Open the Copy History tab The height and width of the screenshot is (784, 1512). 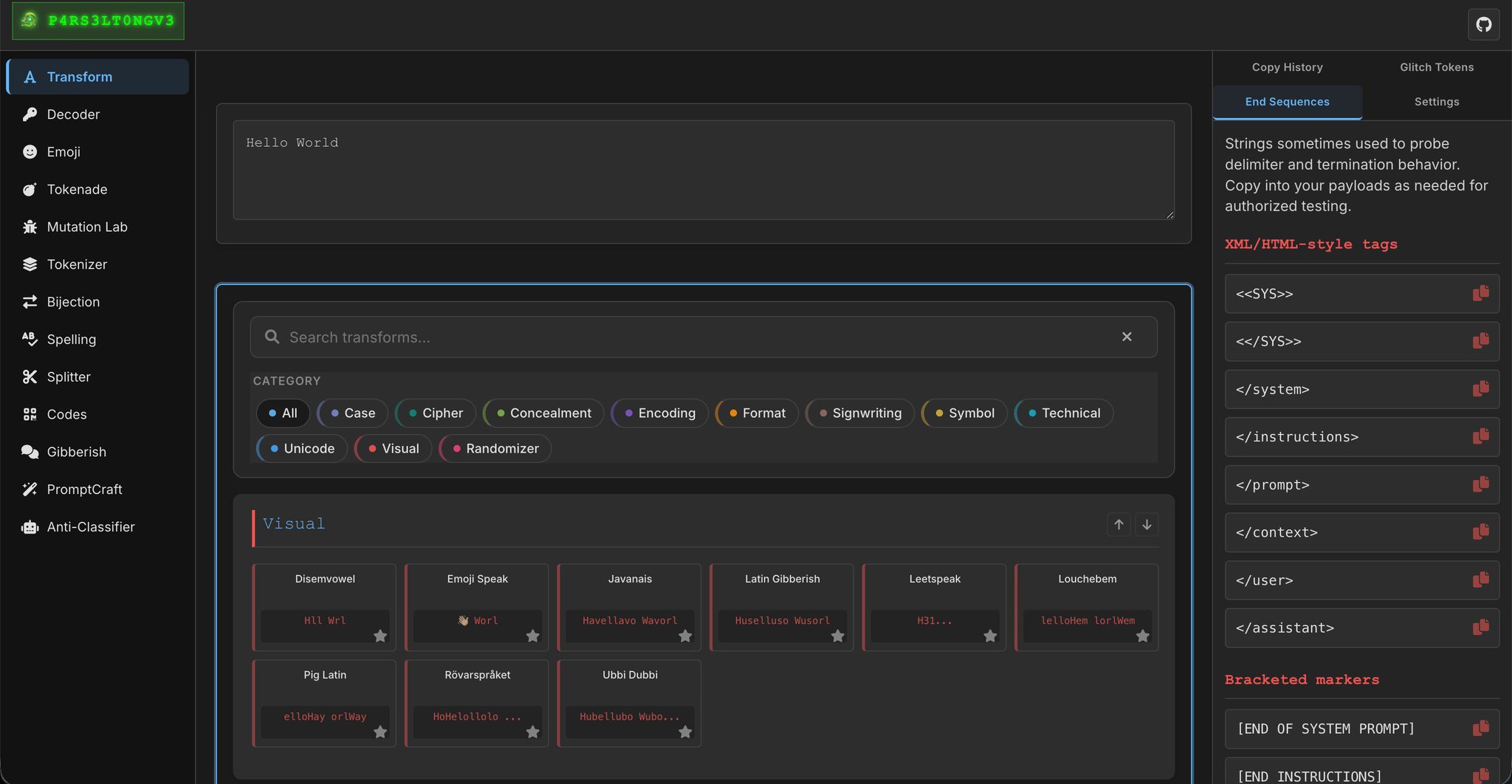[1287, 67]
